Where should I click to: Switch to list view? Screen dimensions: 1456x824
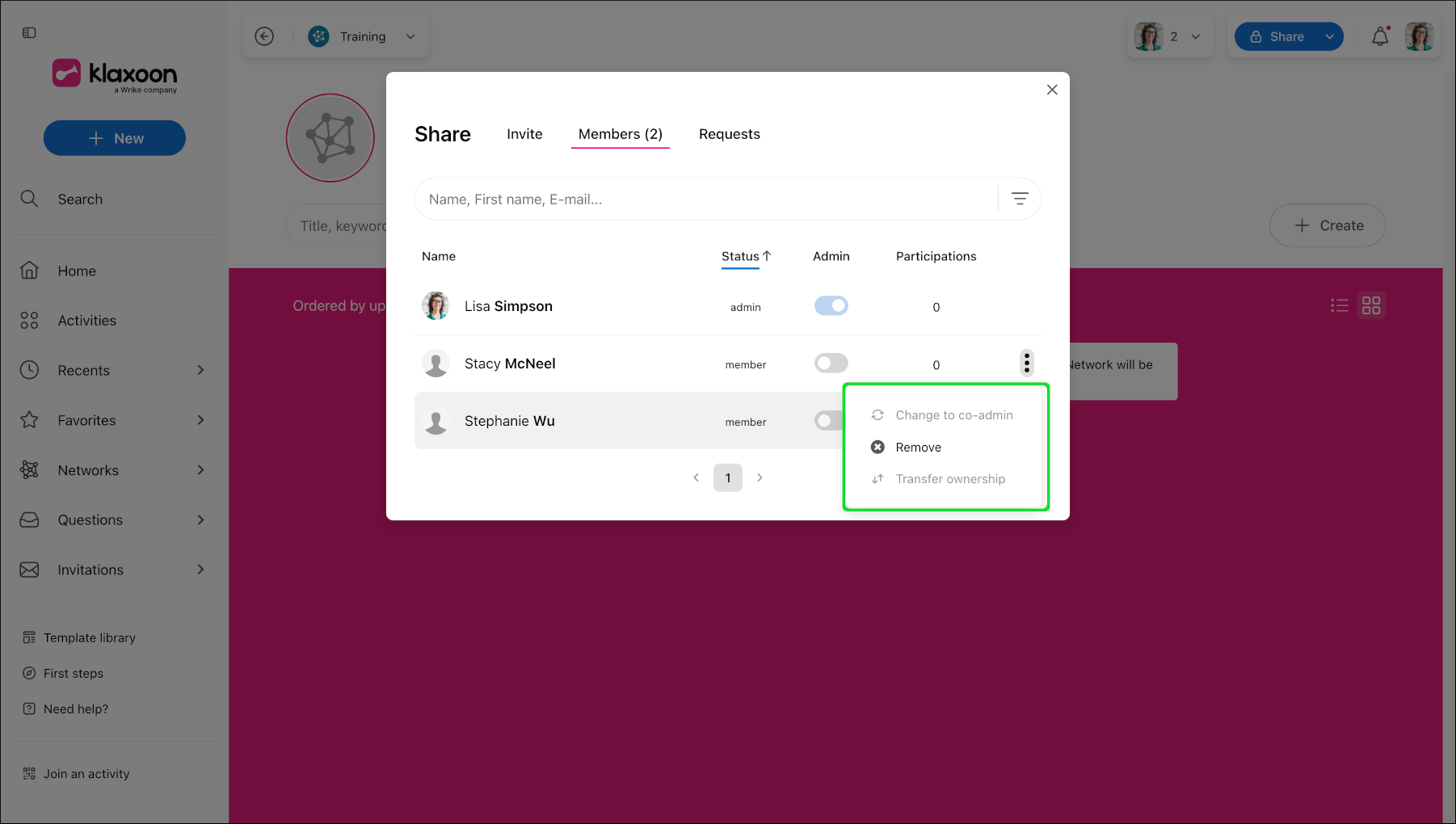click(x=1340, y=305)
